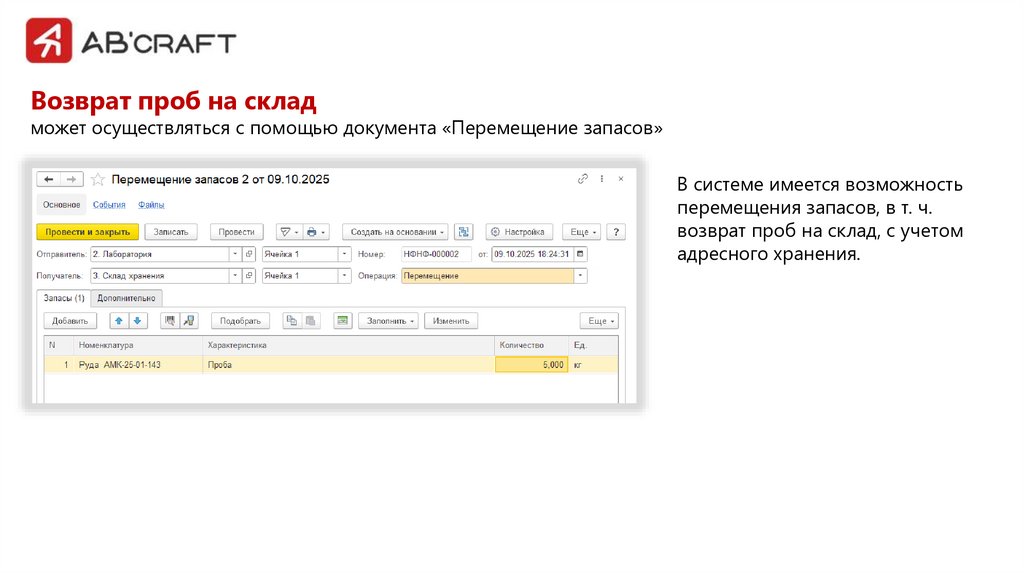1024x574 pixels.
Task: Click the date field 09.10.2025 18:24:31
Action: pyautogui.click(x=532, y=254)
